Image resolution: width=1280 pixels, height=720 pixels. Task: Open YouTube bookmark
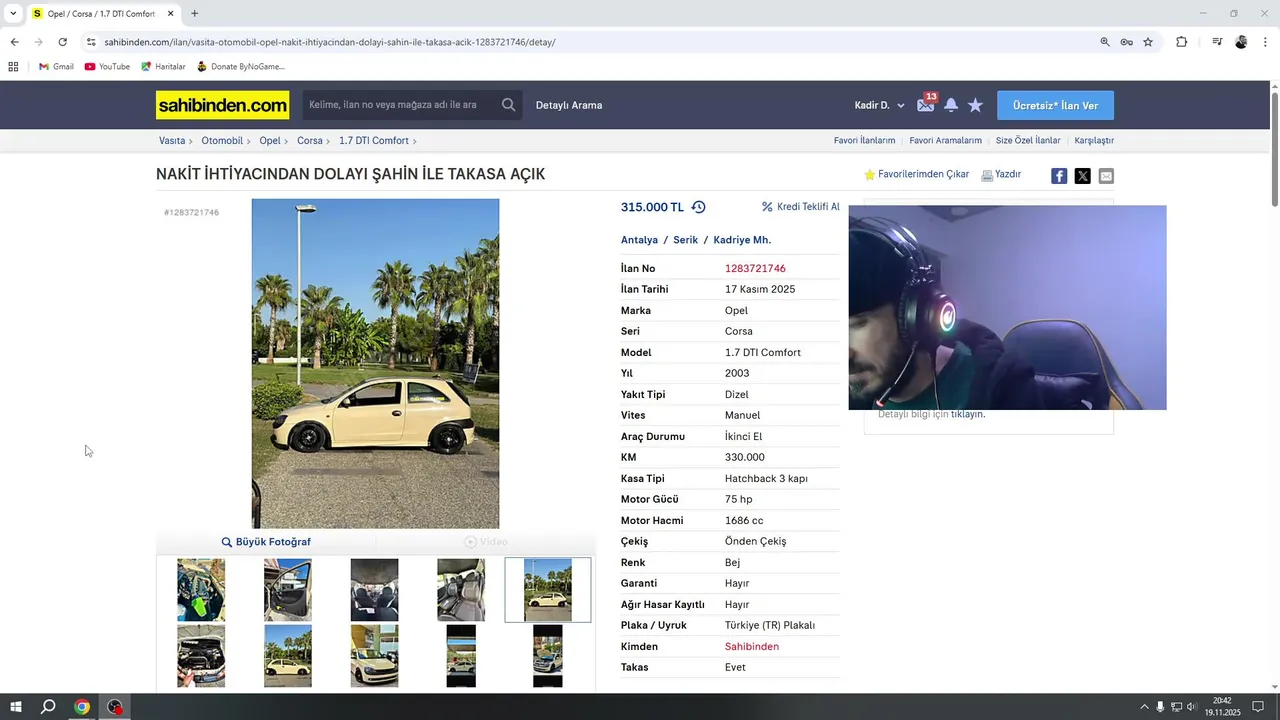click(x=107, y=67)
